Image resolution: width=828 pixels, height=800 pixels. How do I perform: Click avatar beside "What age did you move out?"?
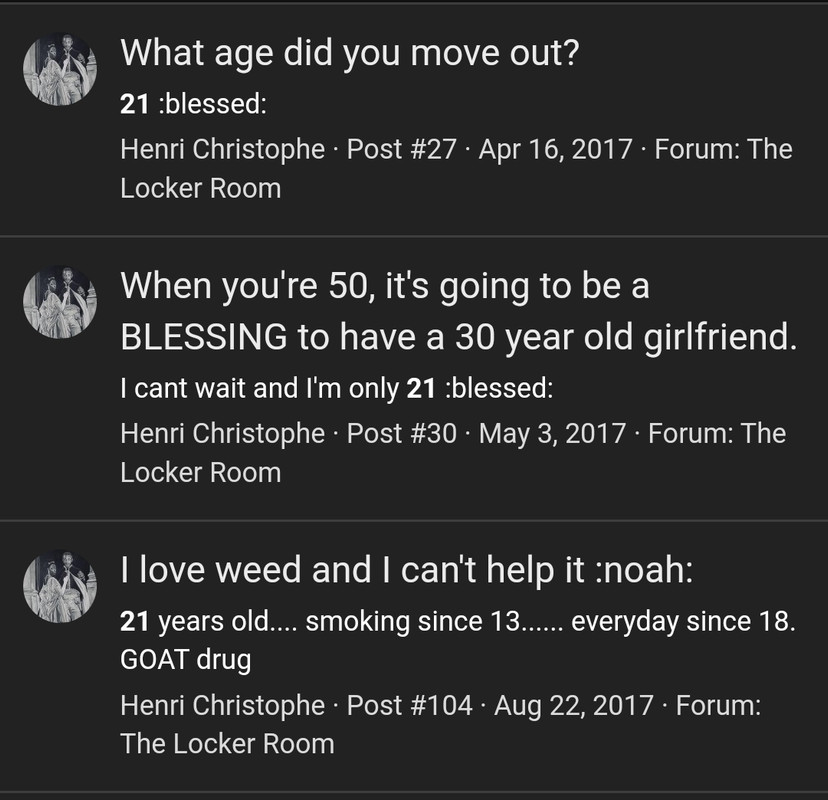point(60,69)
